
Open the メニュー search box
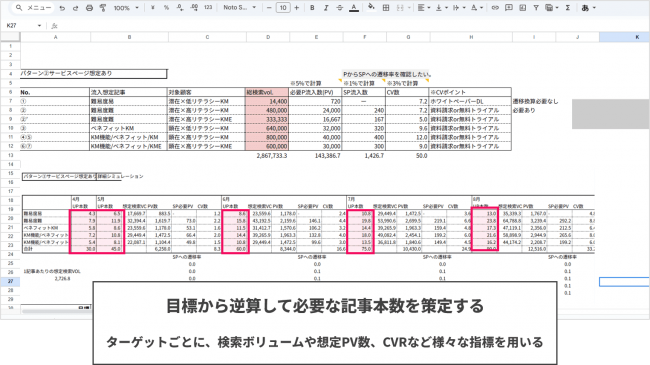click(34, 8)
